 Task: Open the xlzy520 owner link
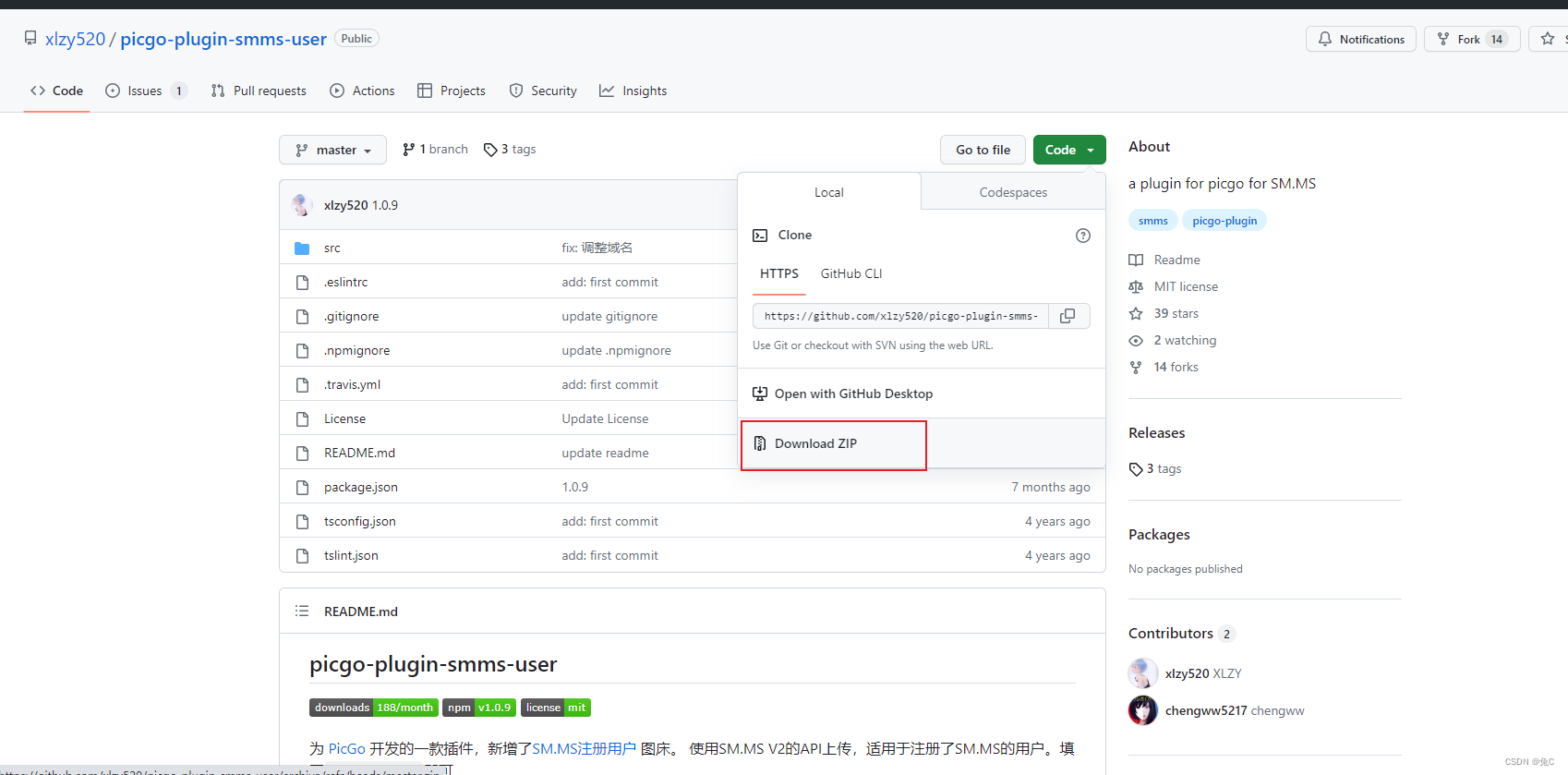(76, 39)
